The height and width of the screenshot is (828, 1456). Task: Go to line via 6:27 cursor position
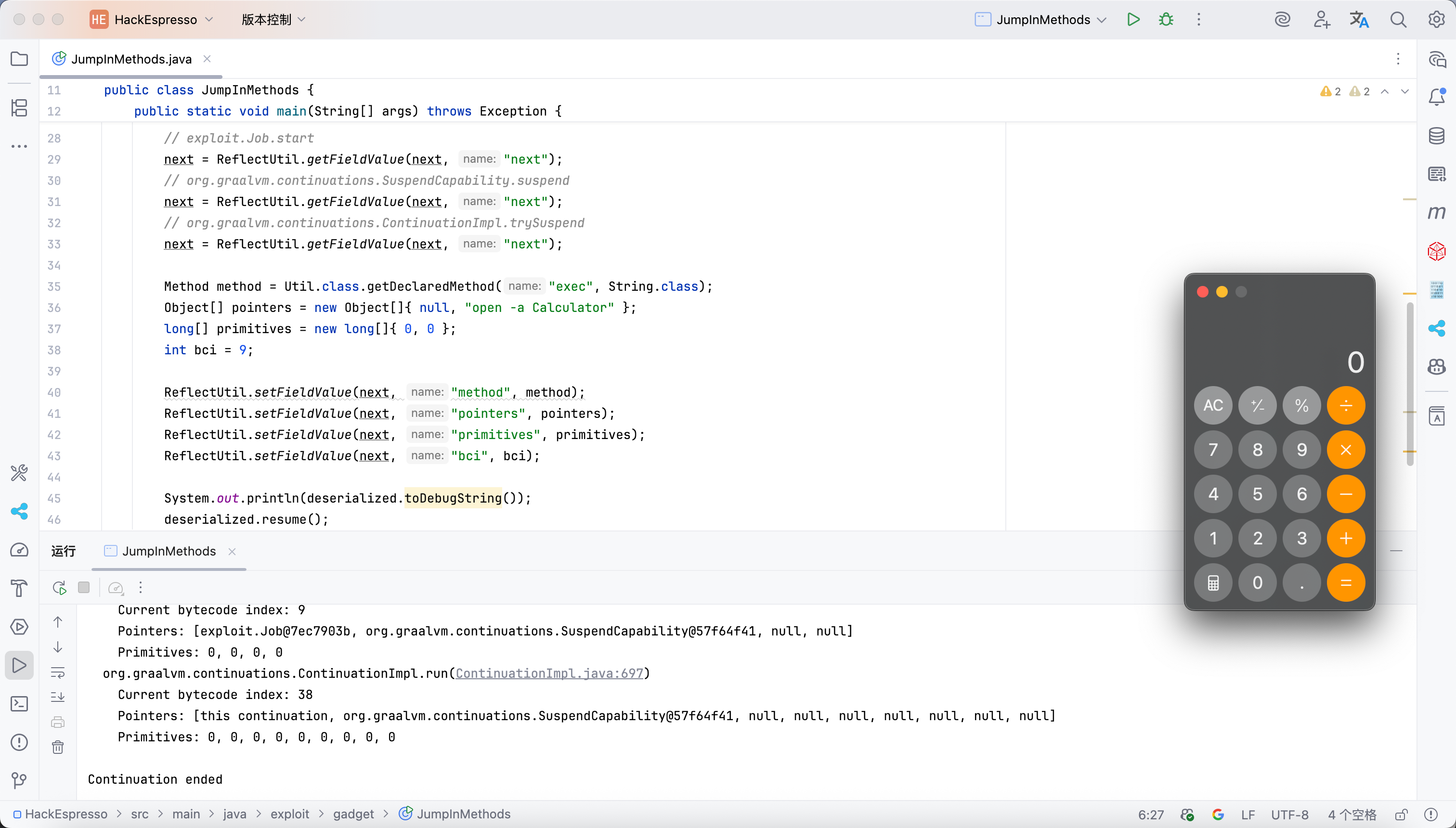coord(1151,815)
